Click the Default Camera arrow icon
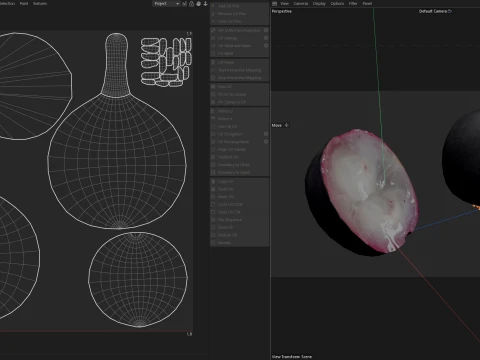Image resolution: width=480 pixels, height=360 pixels. tap(450, 11)
